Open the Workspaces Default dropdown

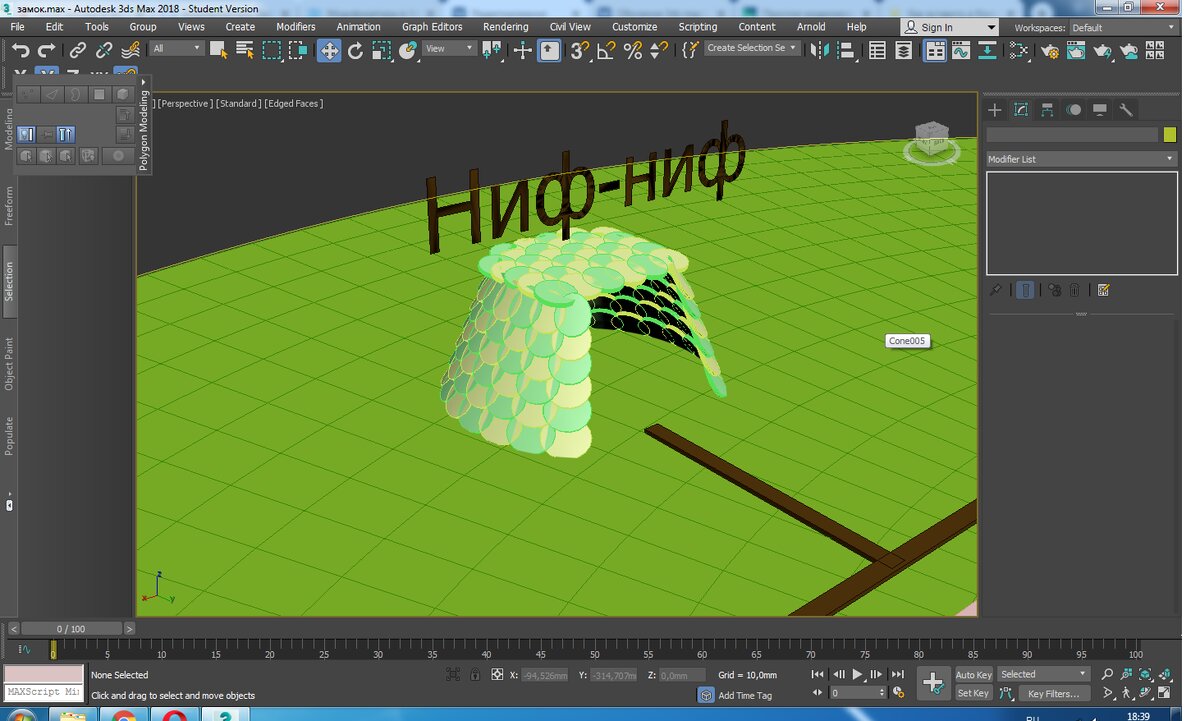[1122, 28]
